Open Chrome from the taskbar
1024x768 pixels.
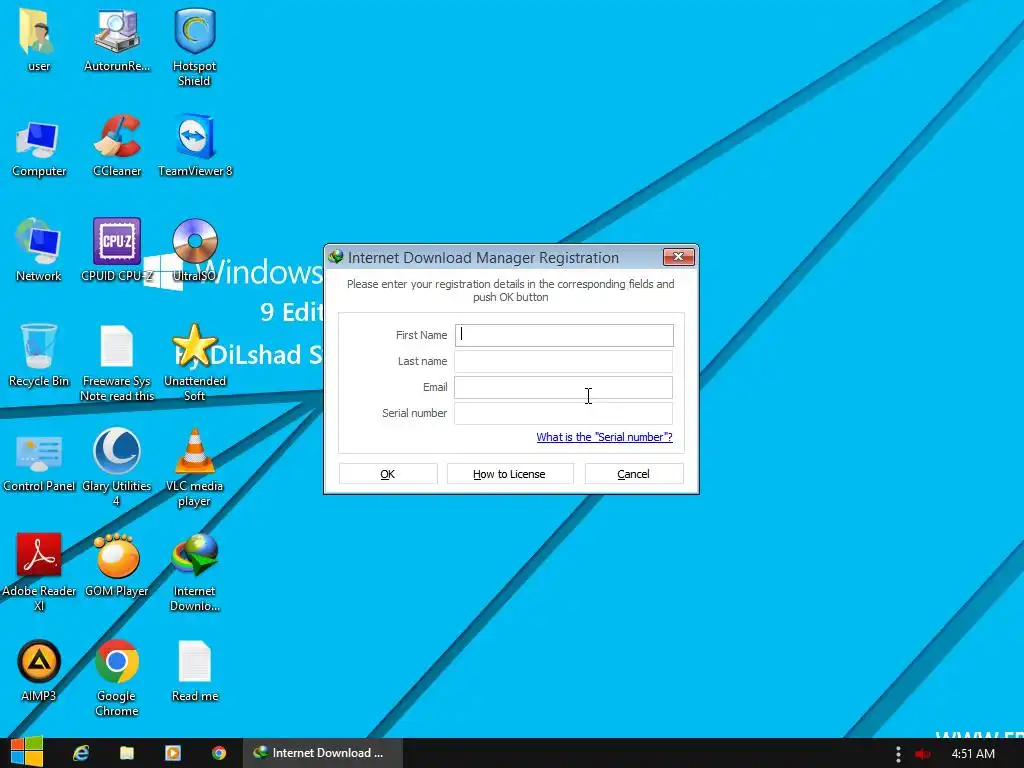pyautogui.click(x=219, y=753)
